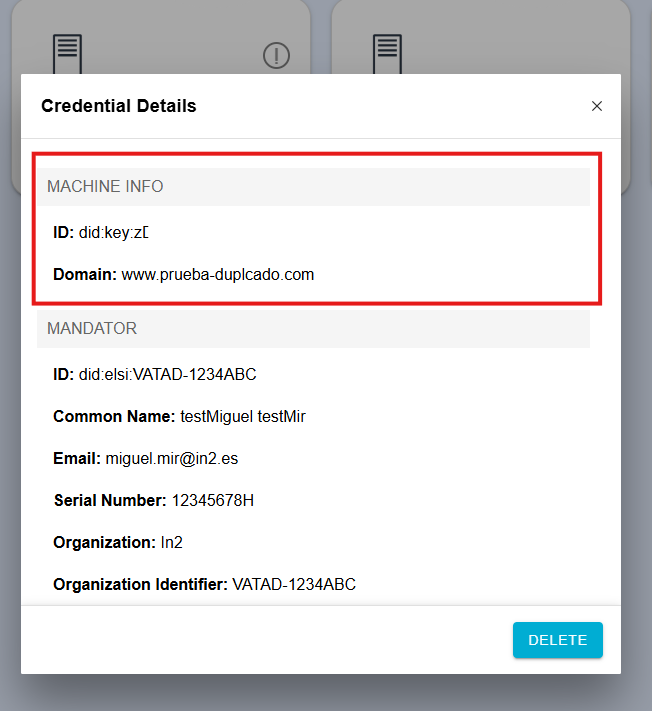Click the Serial Number field label
The image size is (652, 711).
pyautogui.click(x=110, y=500)
